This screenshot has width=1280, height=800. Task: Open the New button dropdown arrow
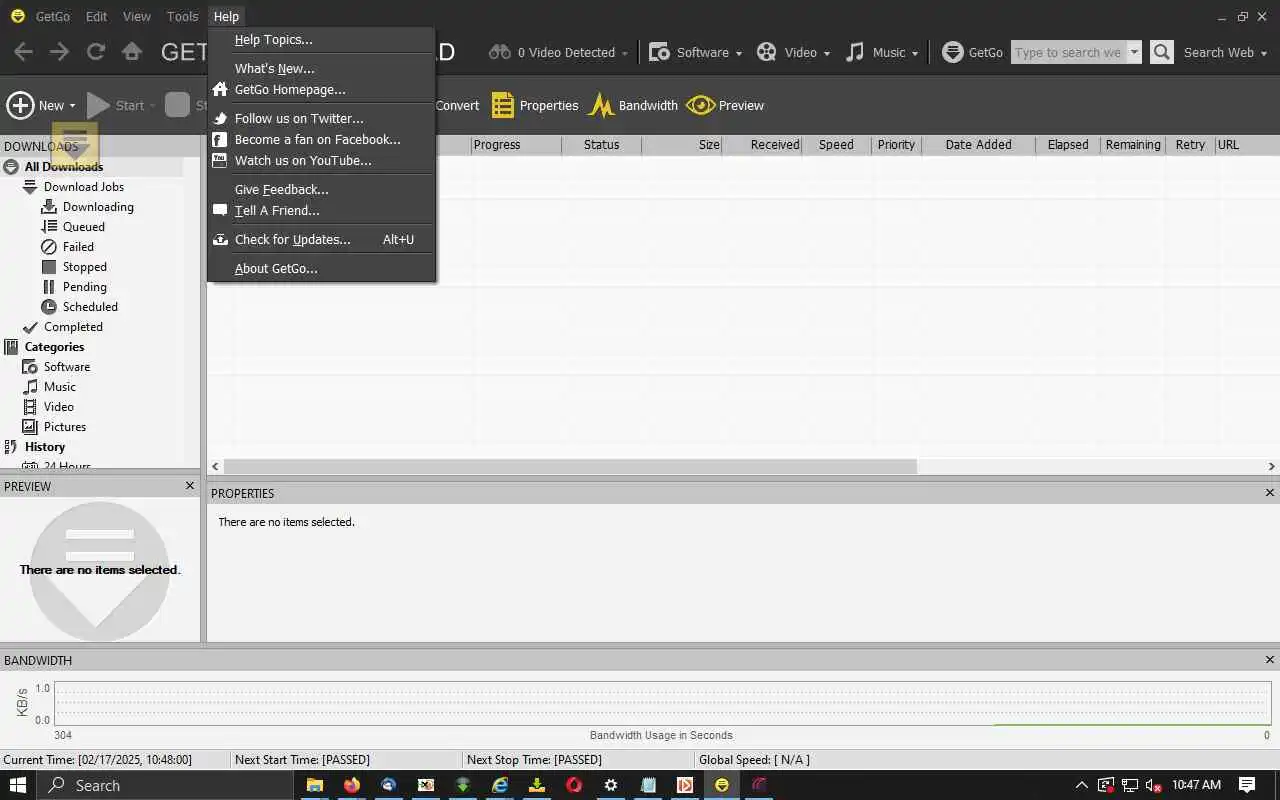tap(72, 106)
